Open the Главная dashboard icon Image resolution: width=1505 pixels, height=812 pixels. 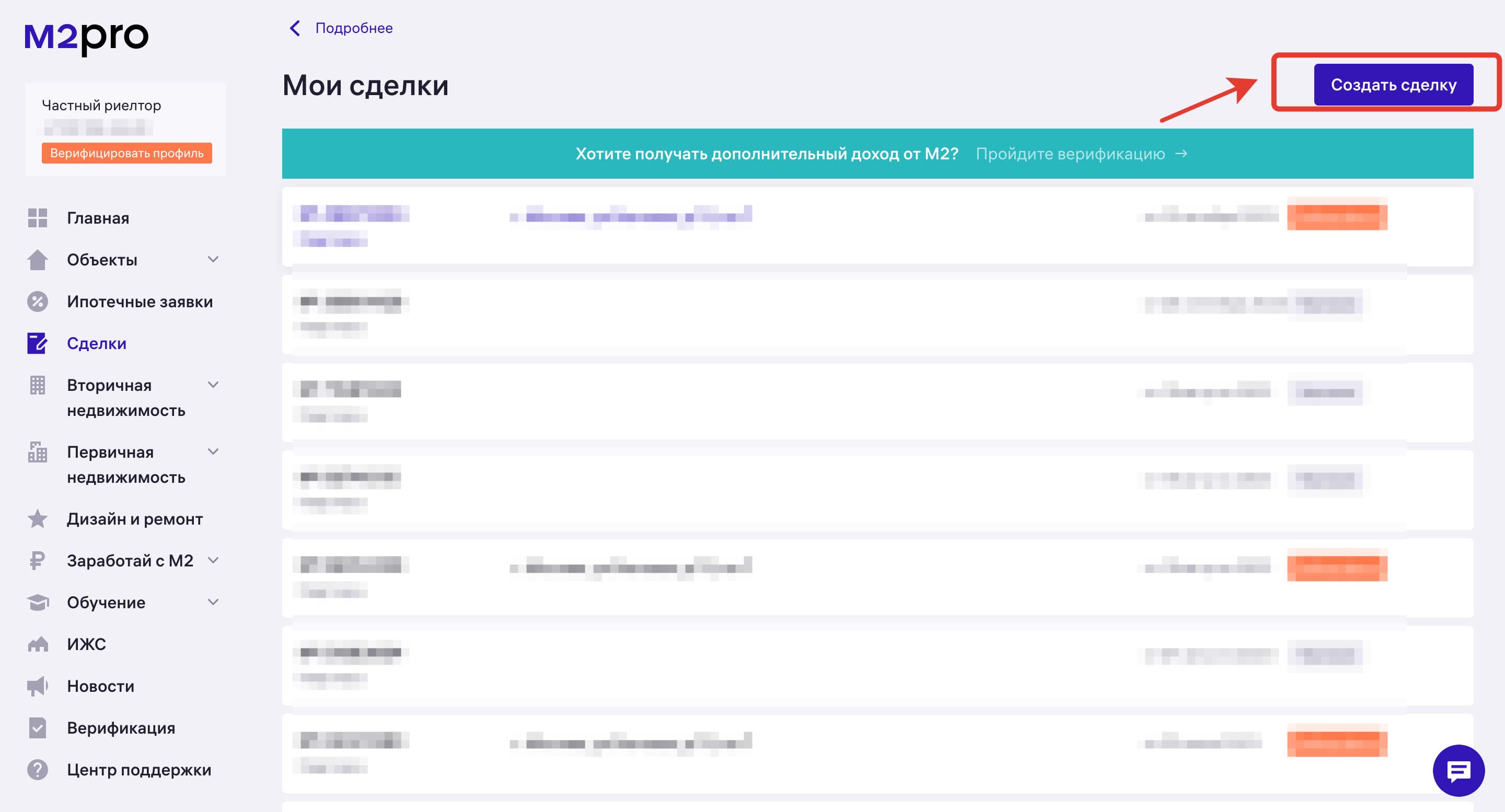[x=38, y=218]
